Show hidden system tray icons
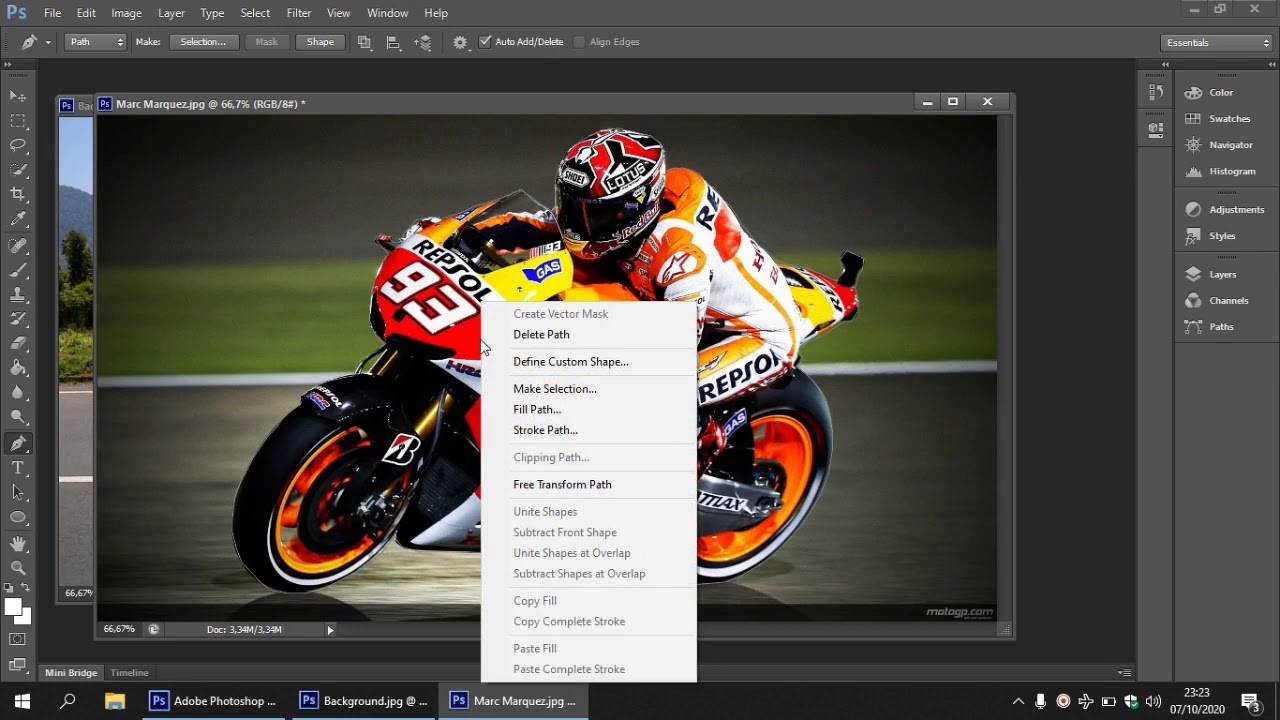Viewport: 1280px width, 720px height. click(x=1018, y=701)
